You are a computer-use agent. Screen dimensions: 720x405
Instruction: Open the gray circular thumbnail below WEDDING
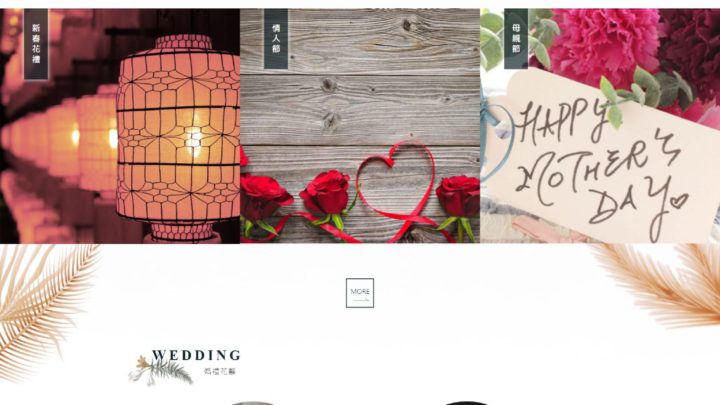coord(252,403)
